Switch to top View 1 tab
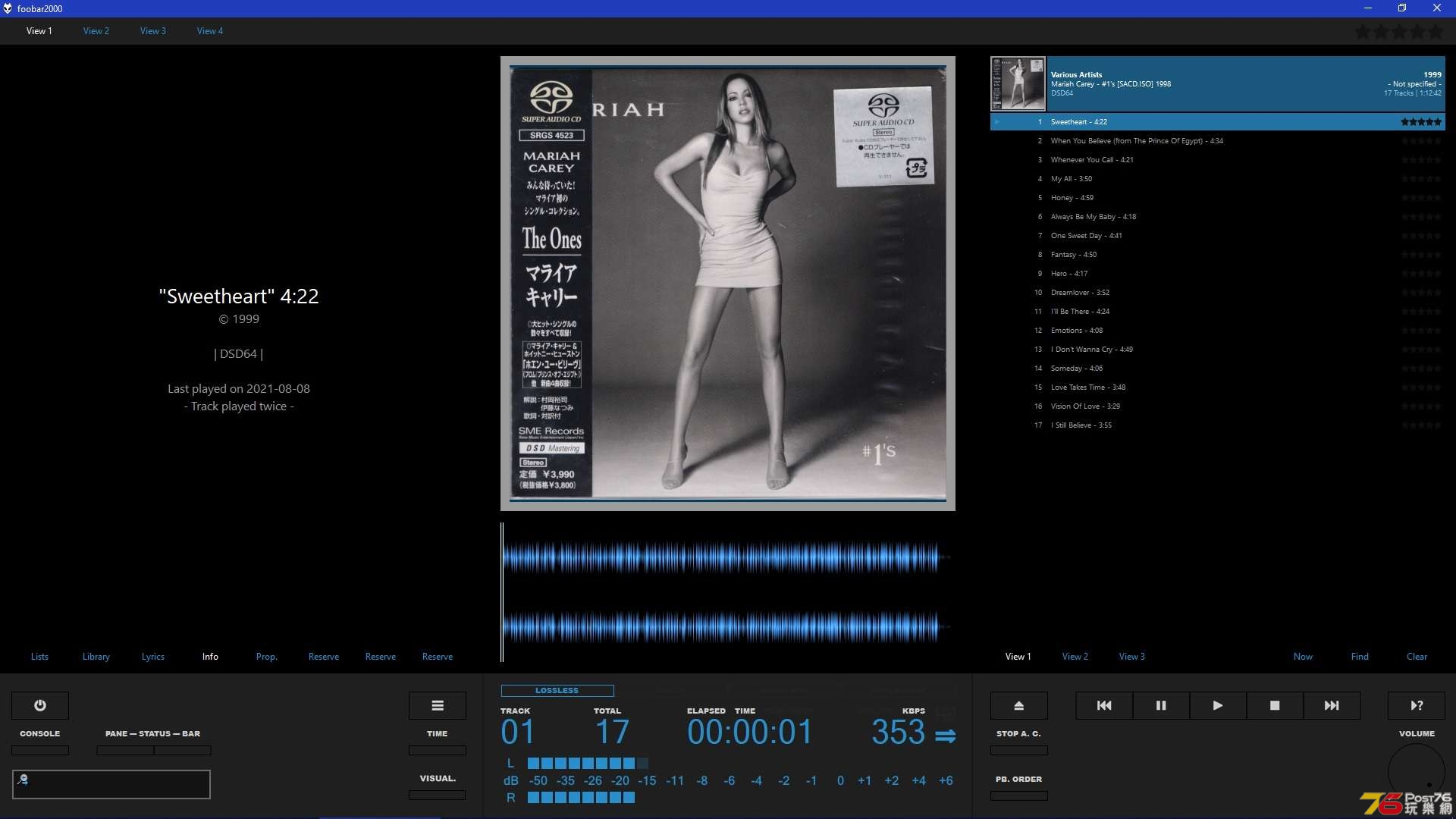This screenshot has height=819, width=1456. [39, 31]
